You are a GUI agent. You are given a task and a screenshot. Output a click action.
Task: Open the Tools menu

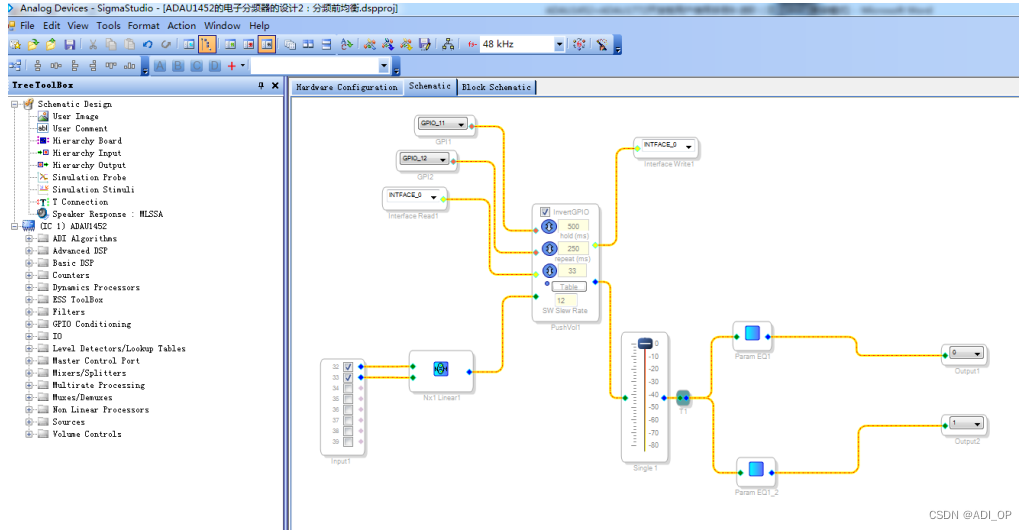click(x=108, y=26)
